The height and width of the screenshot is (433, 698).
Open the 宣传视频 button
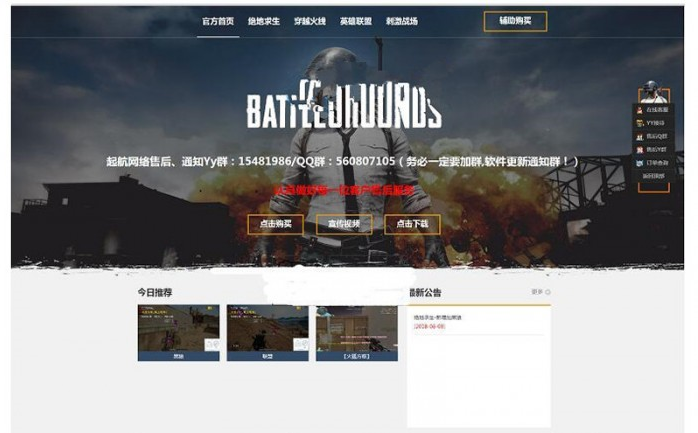(x=344, y=224)
